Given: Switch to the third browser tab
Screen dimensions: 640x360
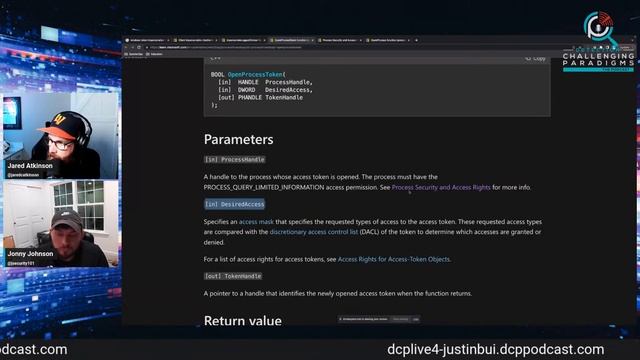Looking at the screenshot, I should click(x=243, y=40).
